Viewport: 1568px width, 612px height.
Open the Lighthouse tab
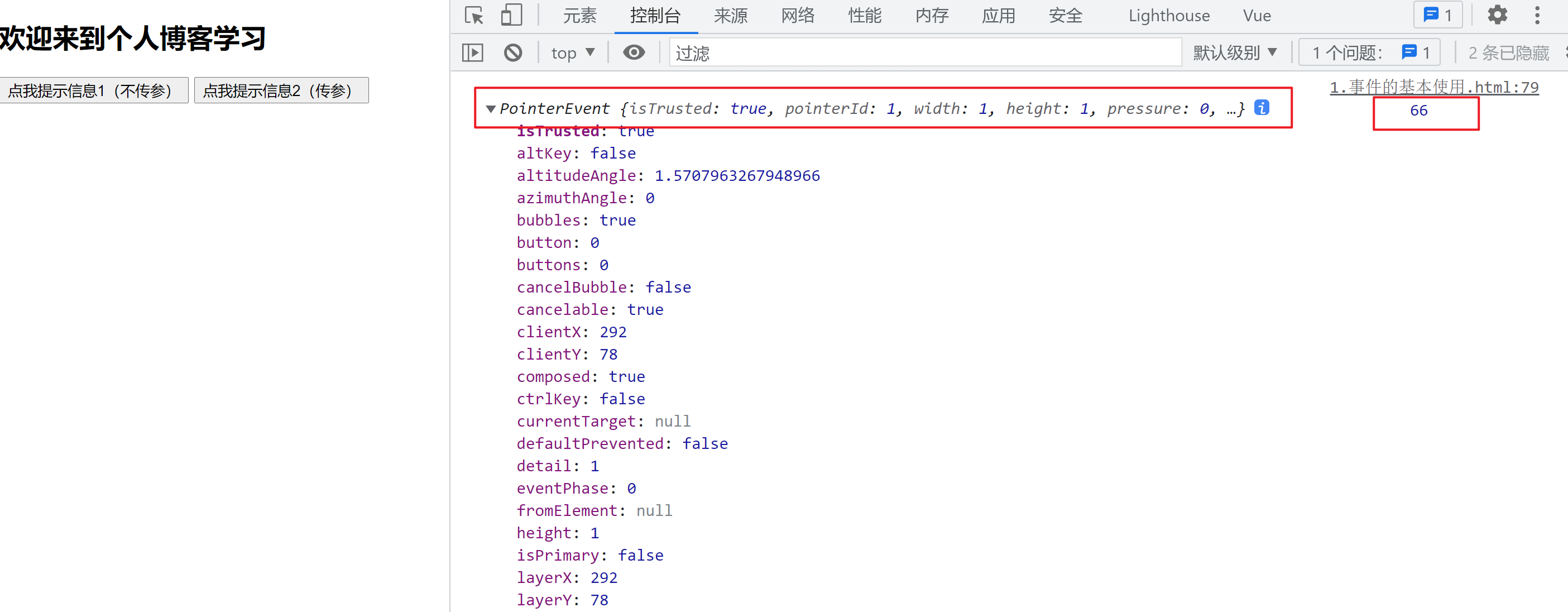(1168, 15)
